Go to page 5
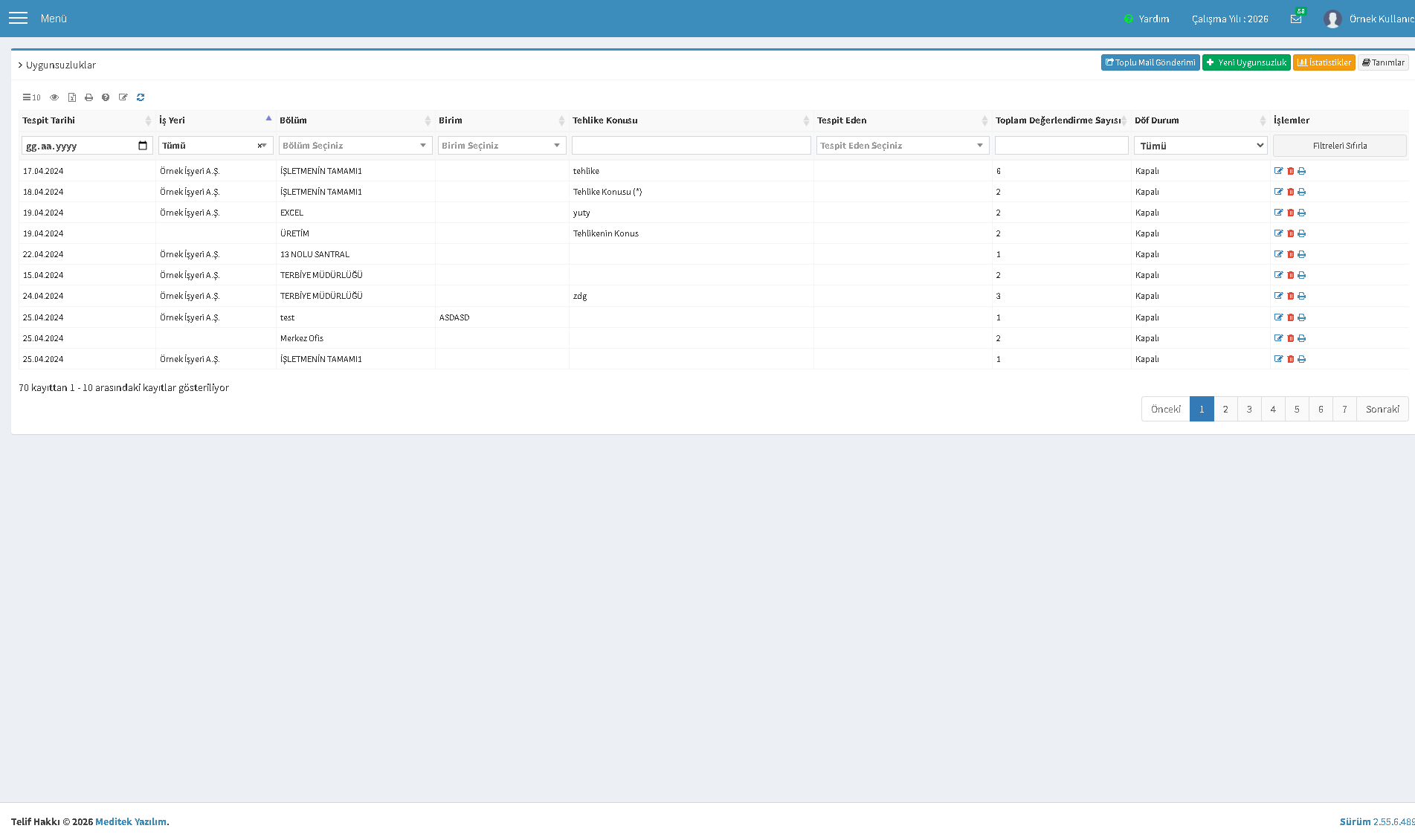1415x840 pixels. tap(1297, 409)
